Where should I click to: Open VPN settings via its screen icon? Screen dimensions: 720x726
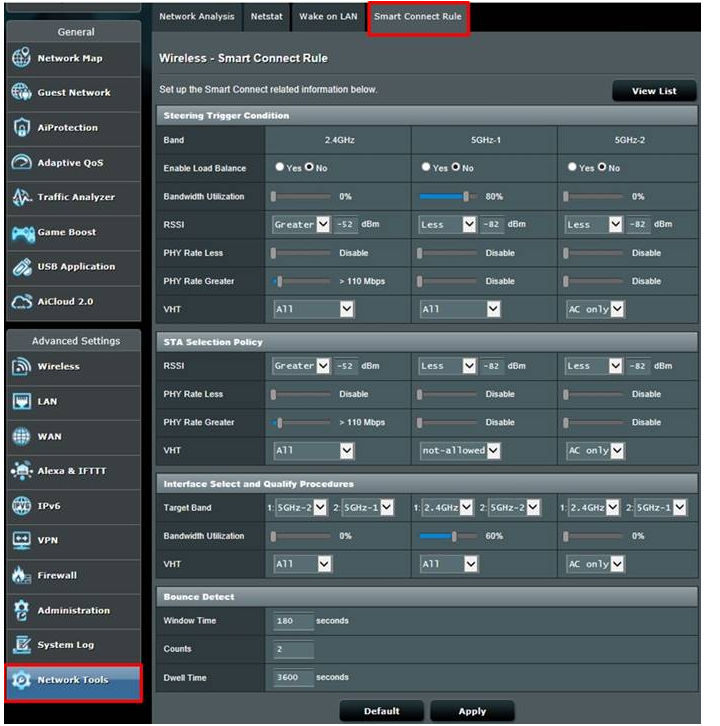[21, 540]
